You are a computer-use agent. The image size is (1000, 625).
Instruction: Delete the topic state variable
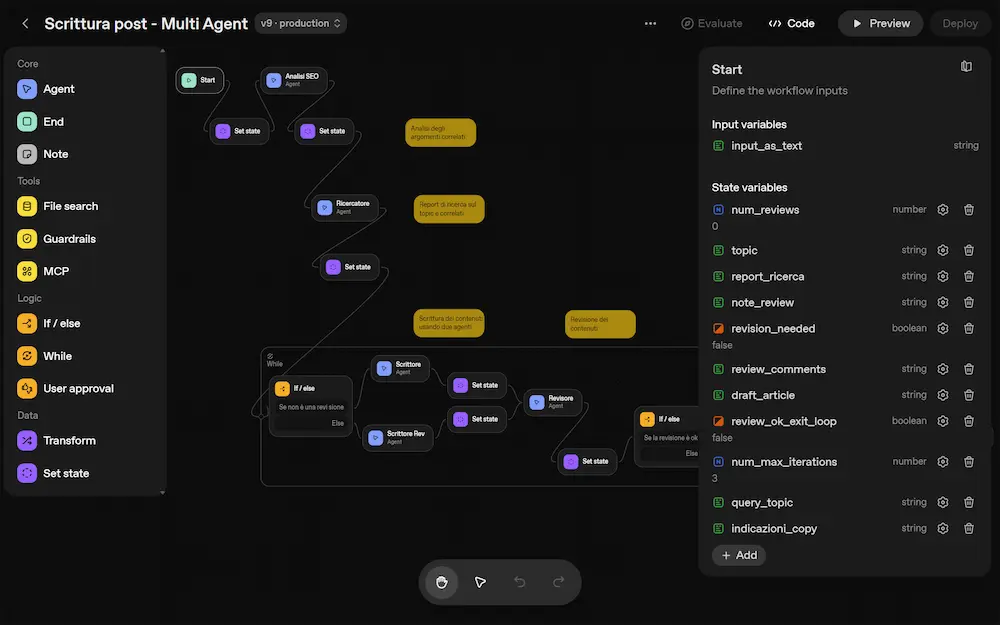tap(968, 250)
